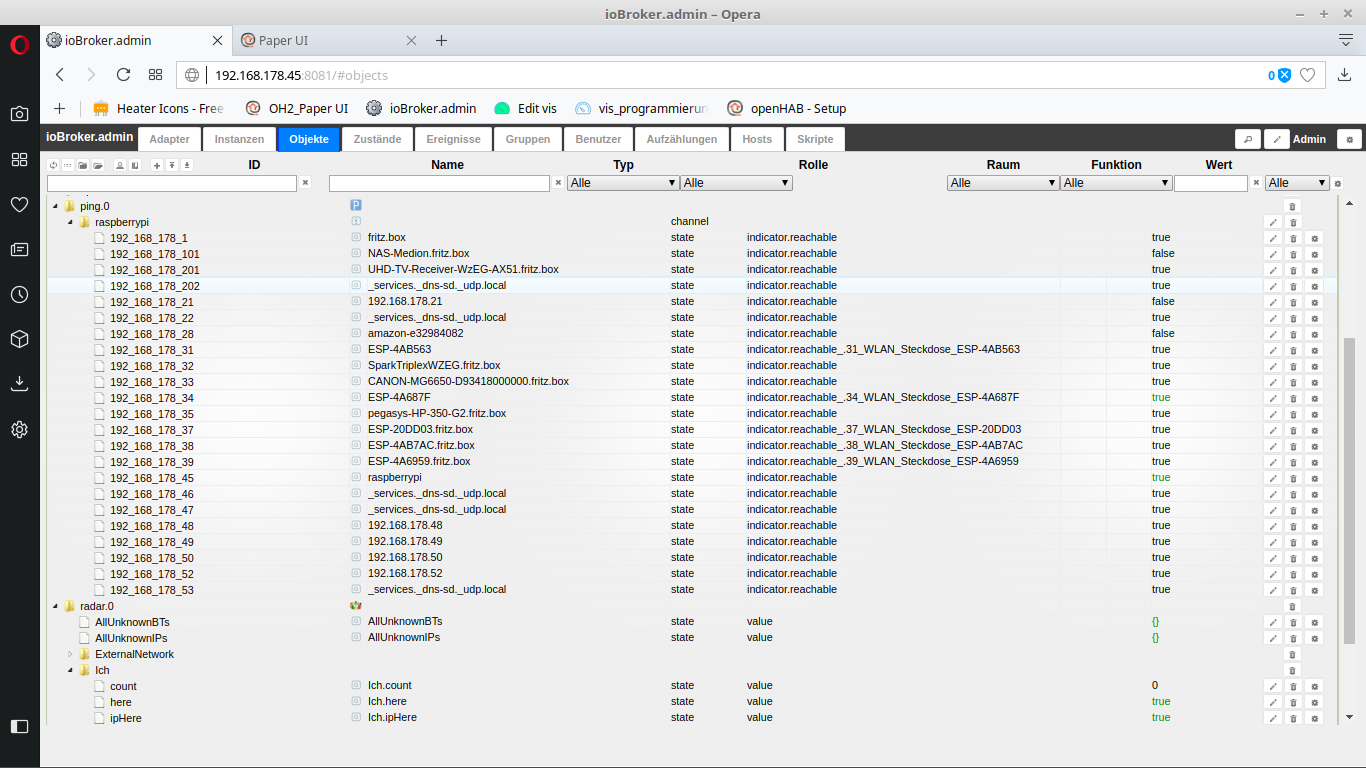Click the Name filter input field
This screenshot has height=768, width=1366.
click(440, 183)
